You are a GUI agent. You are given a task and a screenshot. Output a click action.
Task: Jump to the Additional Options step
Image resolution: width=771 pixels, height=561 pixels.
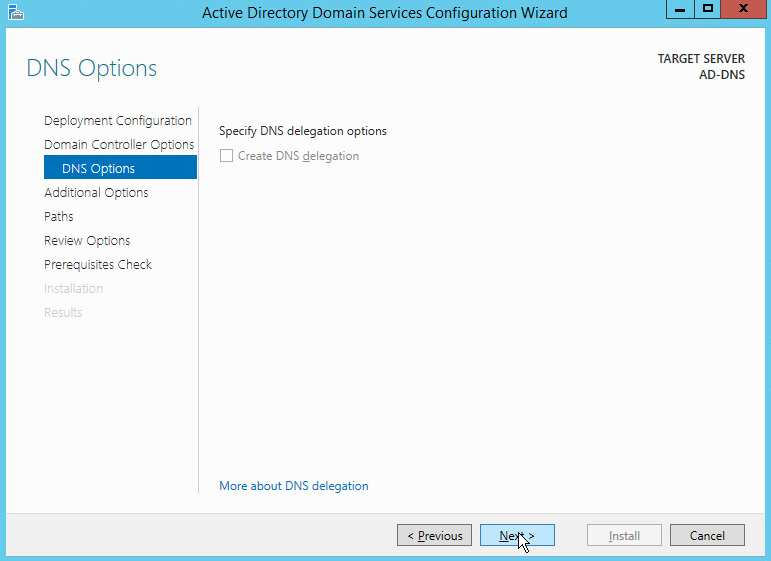pyautogui.click(x=96, y=193)
